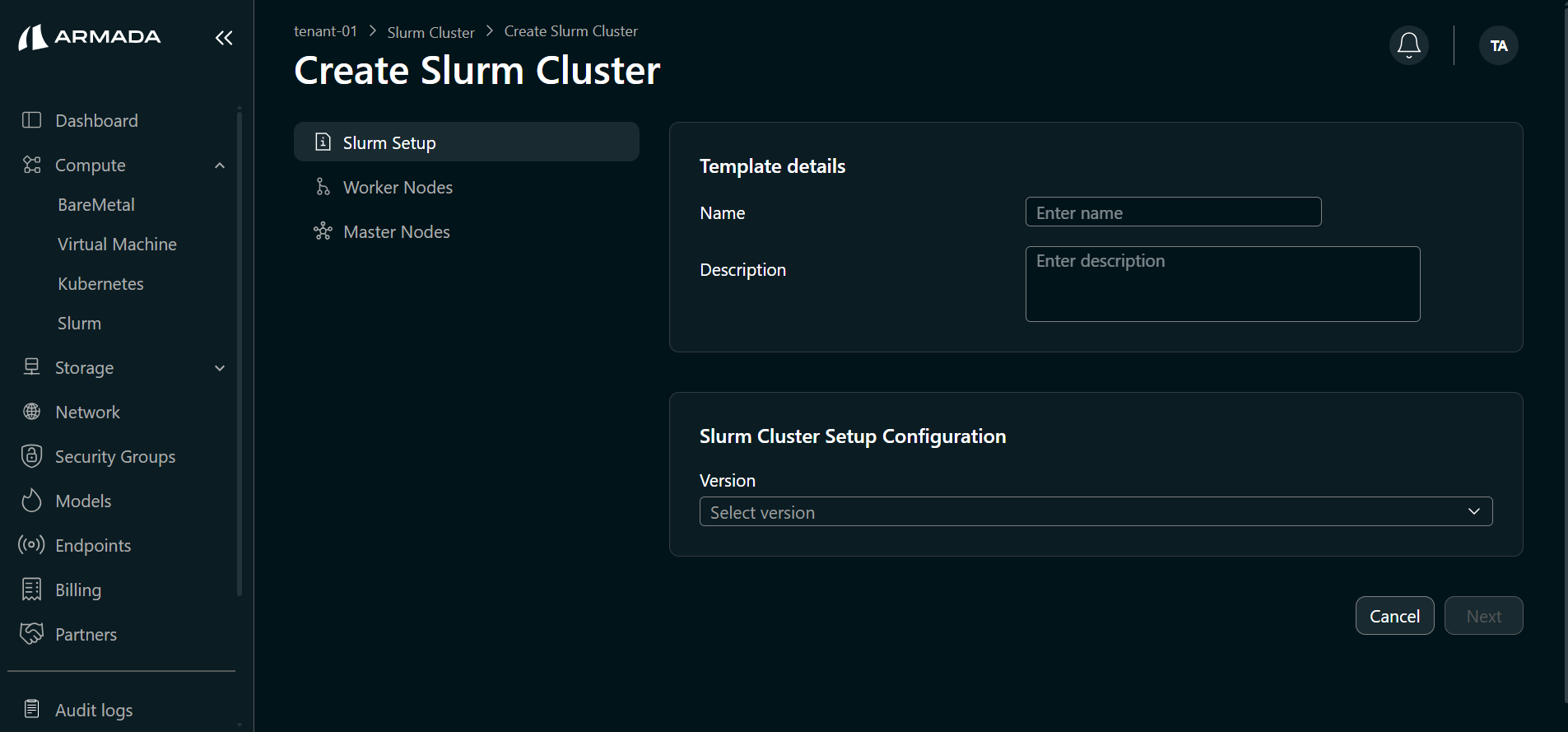
Task: Click the Next button
Action: click(1483, 616)
